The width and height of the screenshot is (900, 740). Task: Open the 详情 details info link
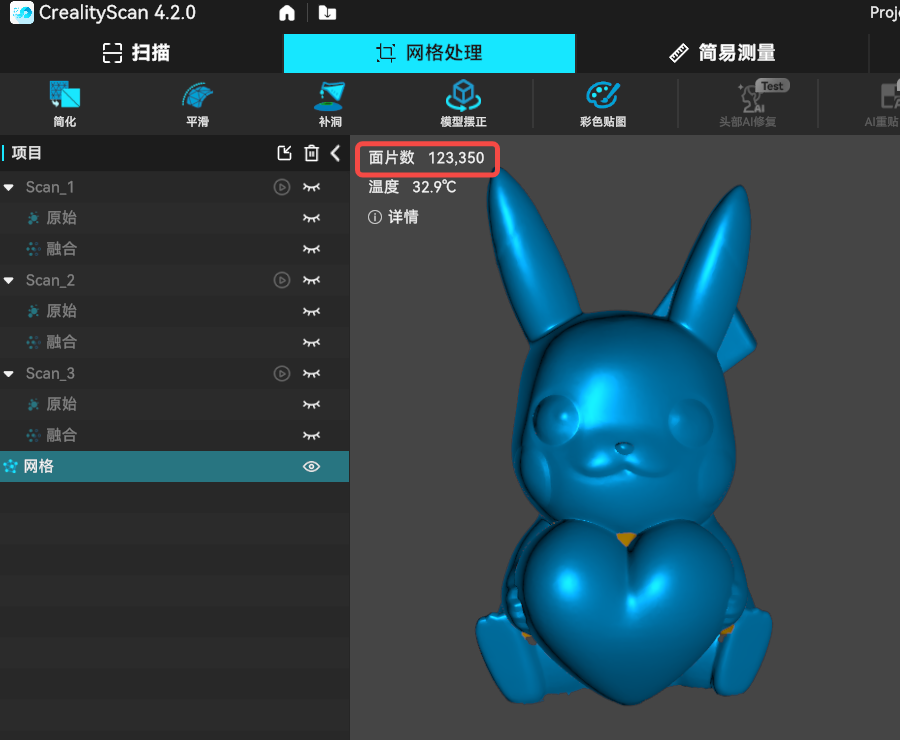(x=394, y=217)
